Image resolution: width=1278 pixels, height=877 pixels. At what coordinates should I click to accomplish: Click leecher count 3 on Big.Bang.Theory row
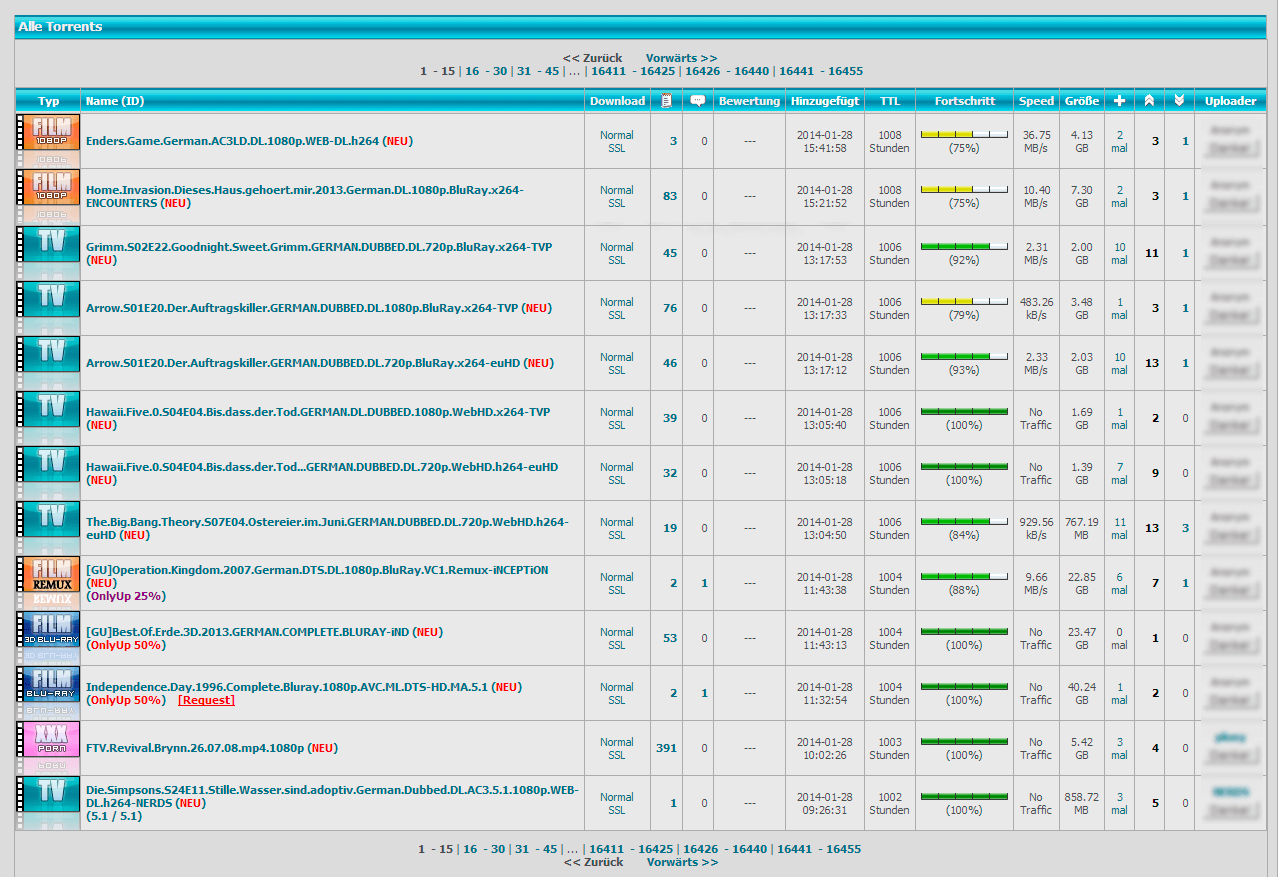[1186, 528]
